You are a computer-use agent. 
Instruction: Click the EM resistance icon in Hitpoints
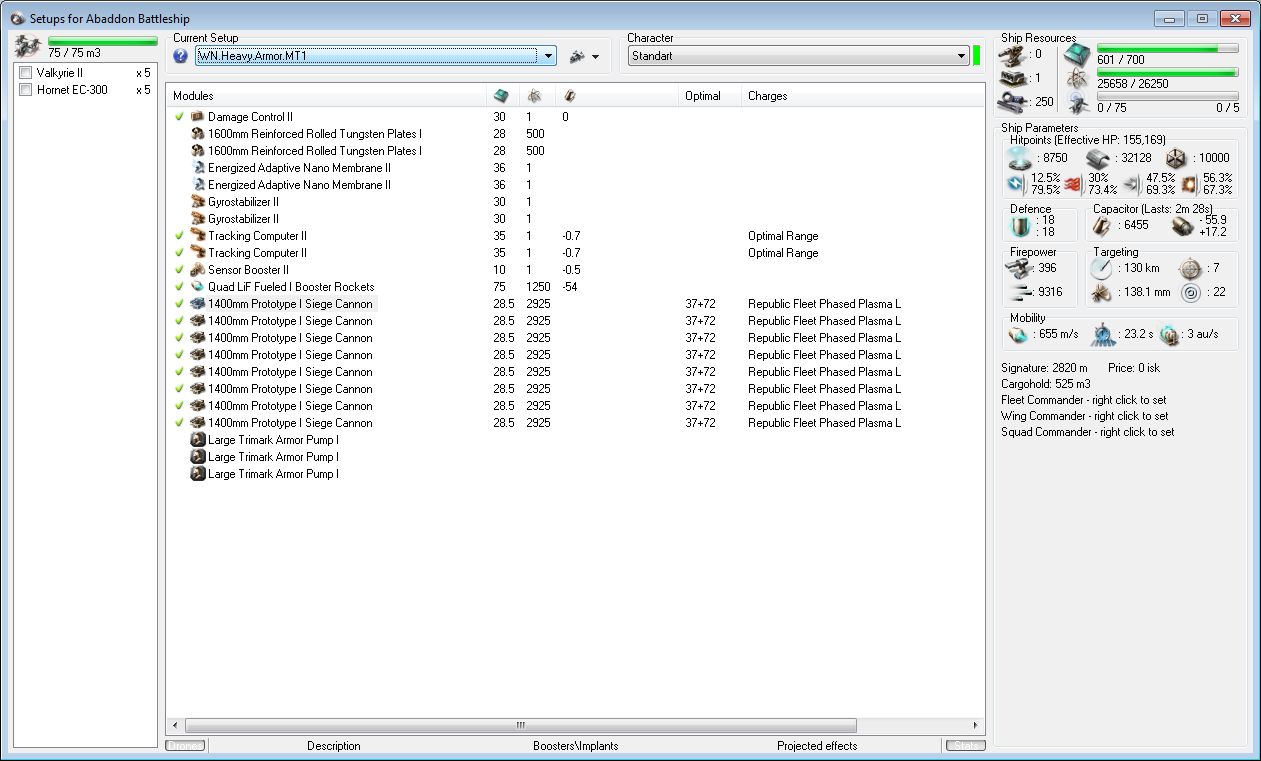[1017, 184]
